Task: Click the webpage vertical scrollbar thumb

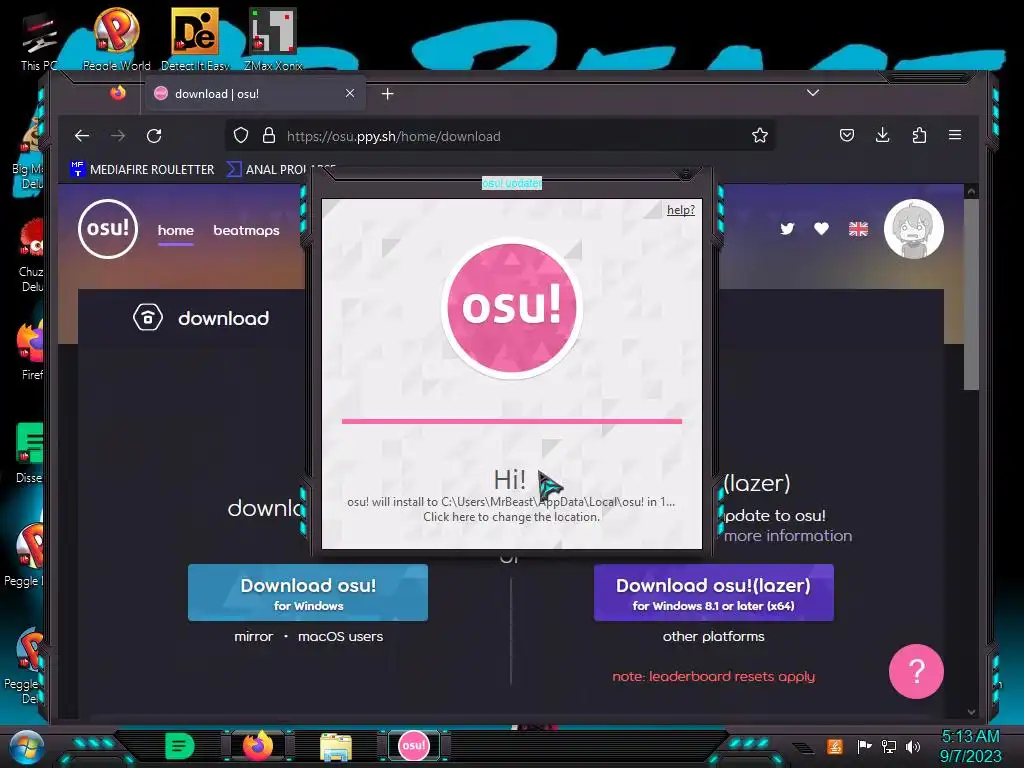Action: [971, 294]
